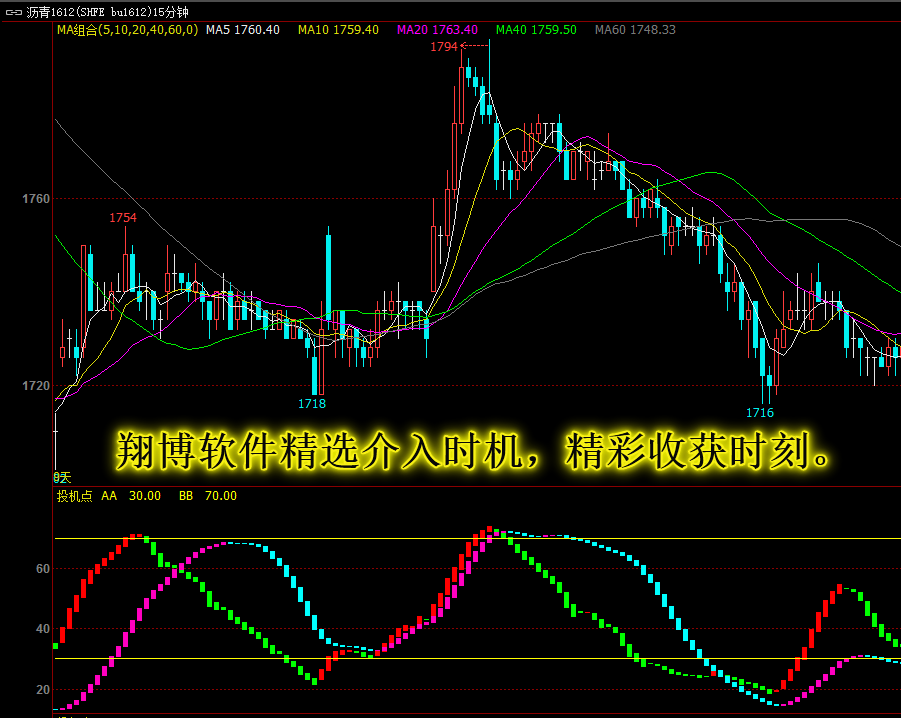Viewport: 901px width, 718px height.
Task: Click the link icon beside the chart title
Action: tap(14, 12)
